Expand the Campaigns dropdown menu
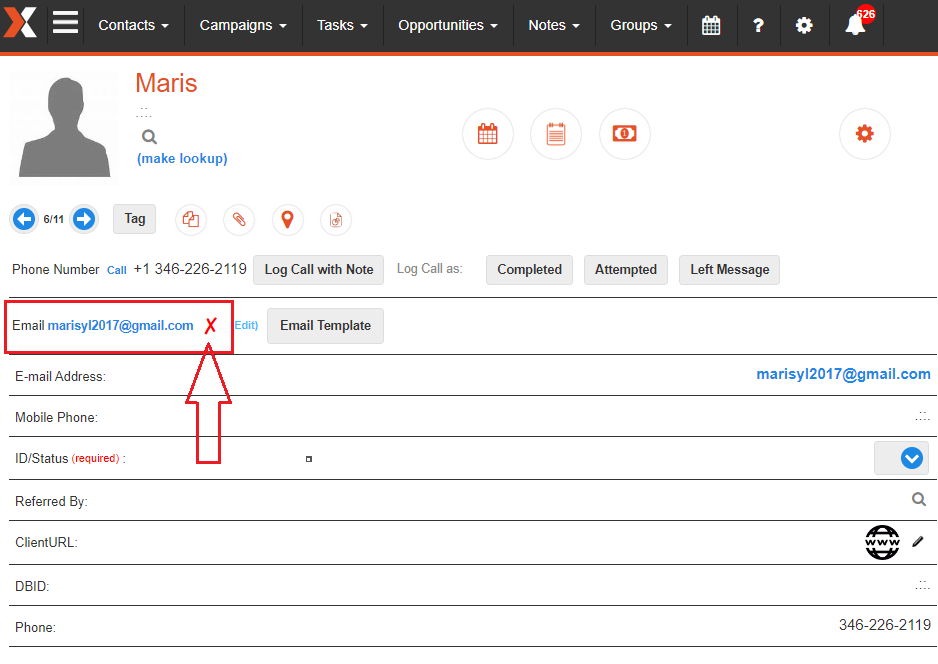Image resolution: width=938 pixels, height=664 pixels. [243, 25]
